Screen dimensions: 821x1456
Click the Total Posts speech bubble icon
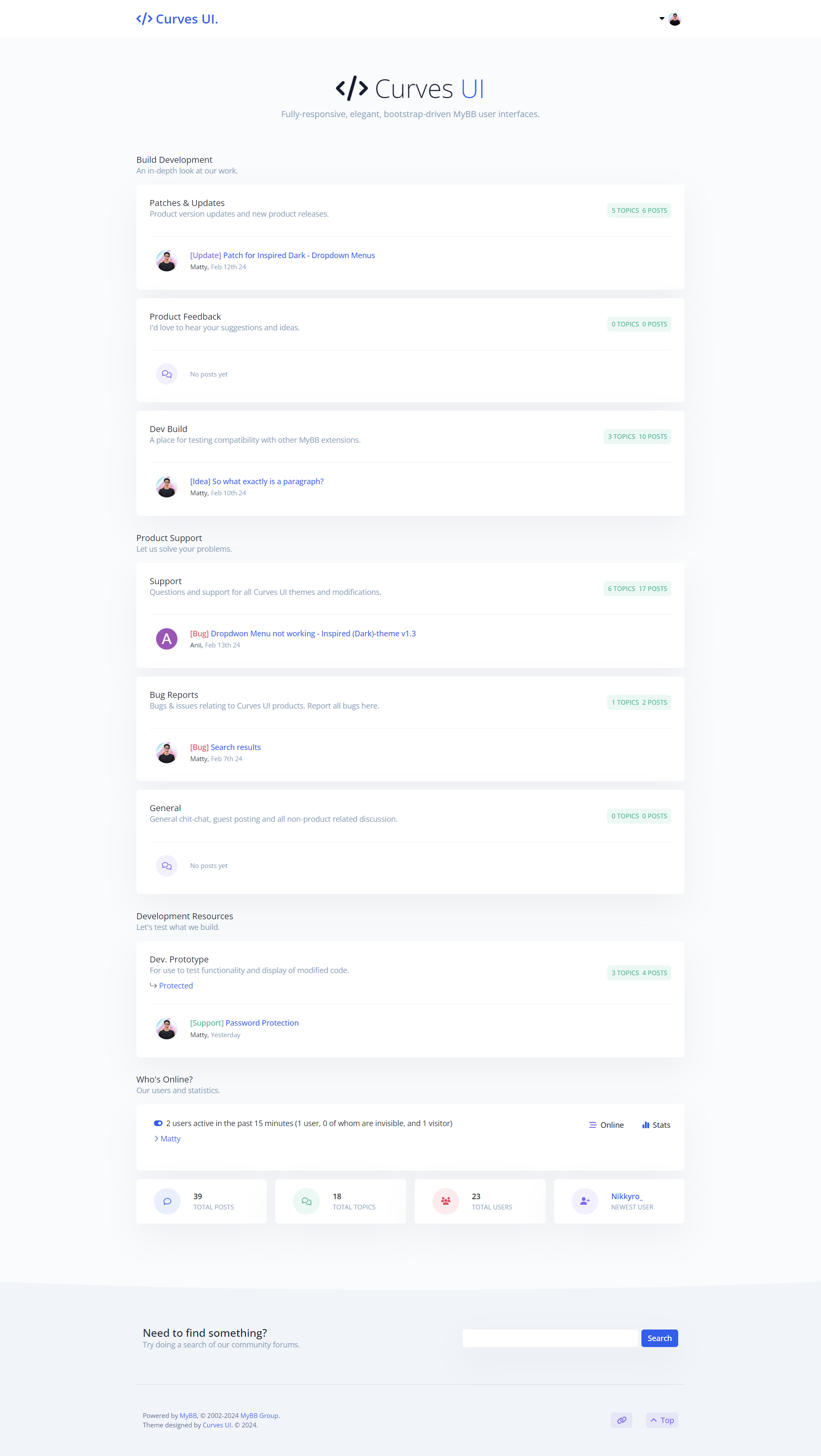coord(167,1201)
